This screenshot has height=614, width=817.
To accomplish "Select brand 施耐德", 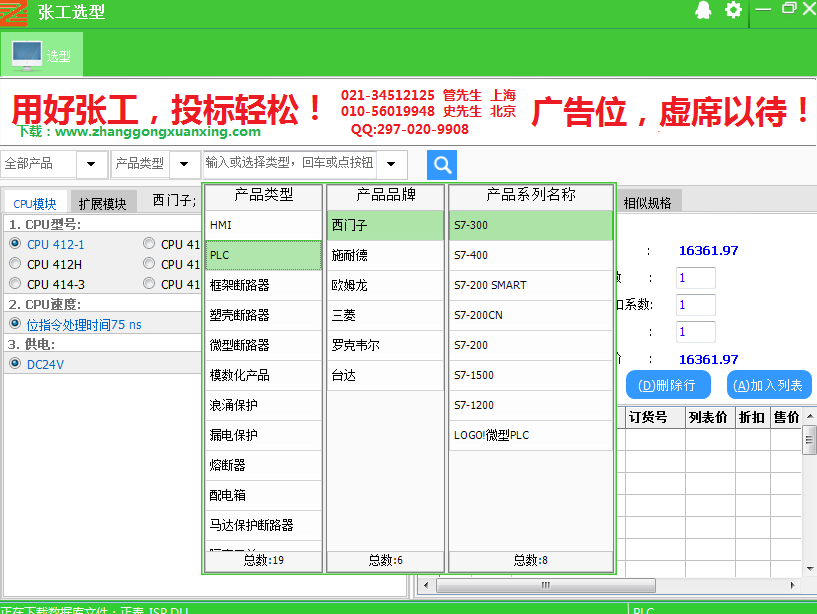I will point(386,255).
